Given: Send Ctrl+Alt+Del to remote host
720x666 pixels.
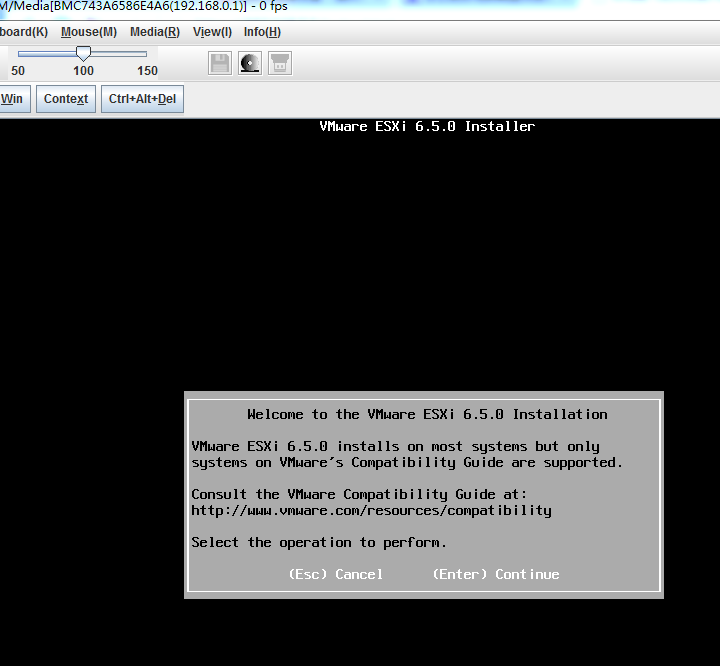Looking at the screenshot, I should pyautogui.click(x=142, y=99).
